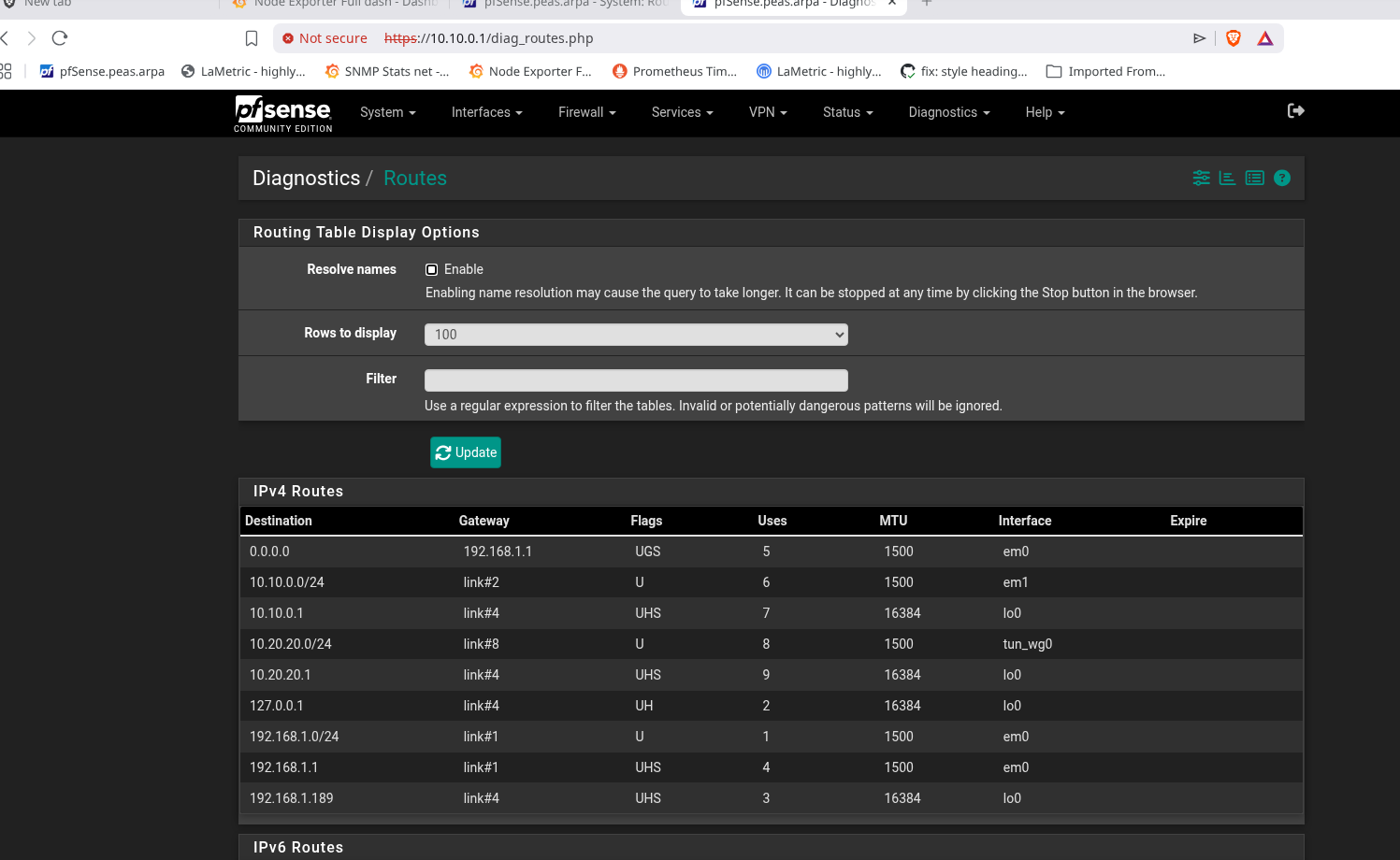The width and height of the screenshot is (1400, 860).
Task: Click the Brave Rewards triangle icon
Action: 1265,38
